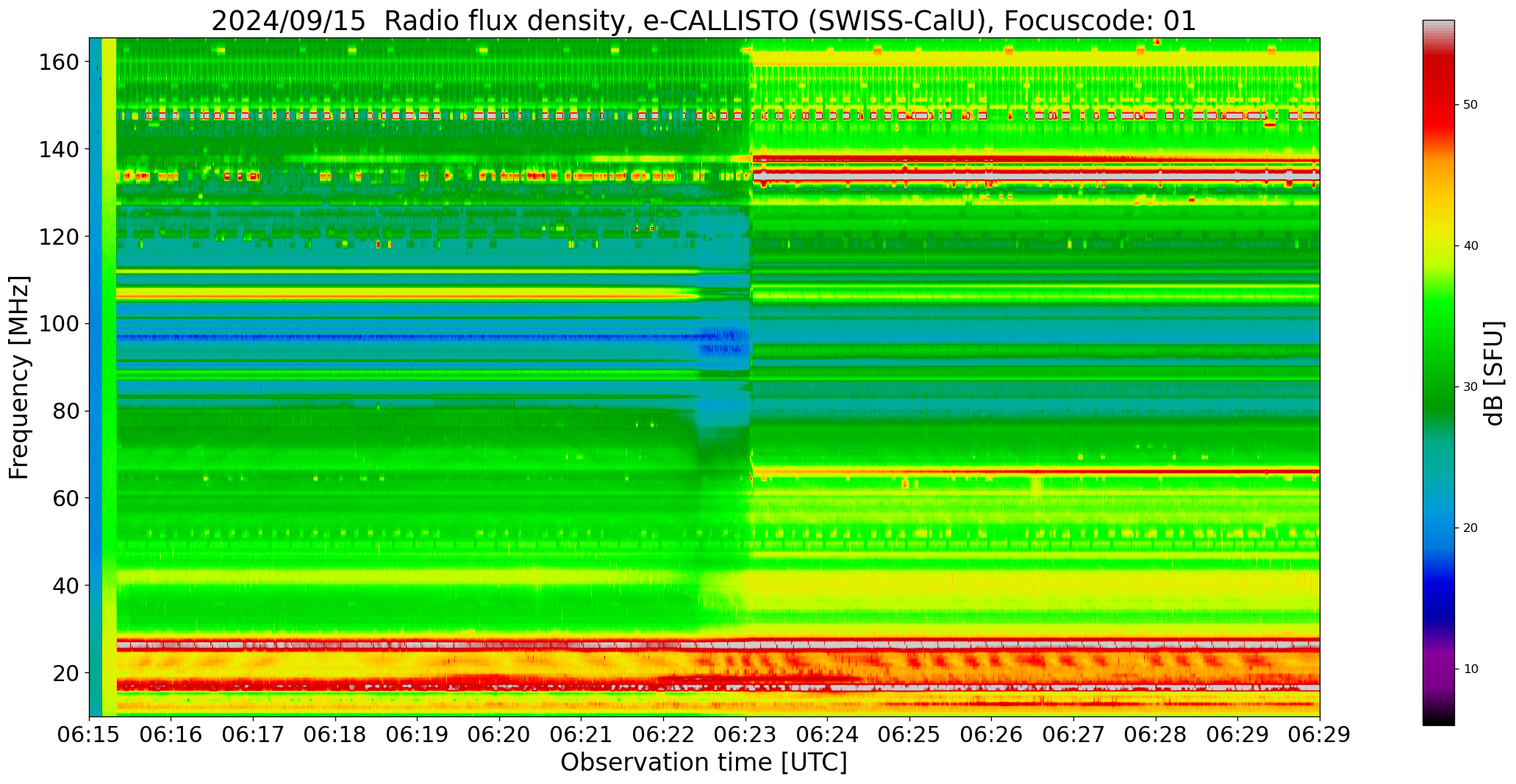Click the colorbar tick label 50
Screen dimensions: 1516x784
pyautogui.click(x=1470, y=105)
